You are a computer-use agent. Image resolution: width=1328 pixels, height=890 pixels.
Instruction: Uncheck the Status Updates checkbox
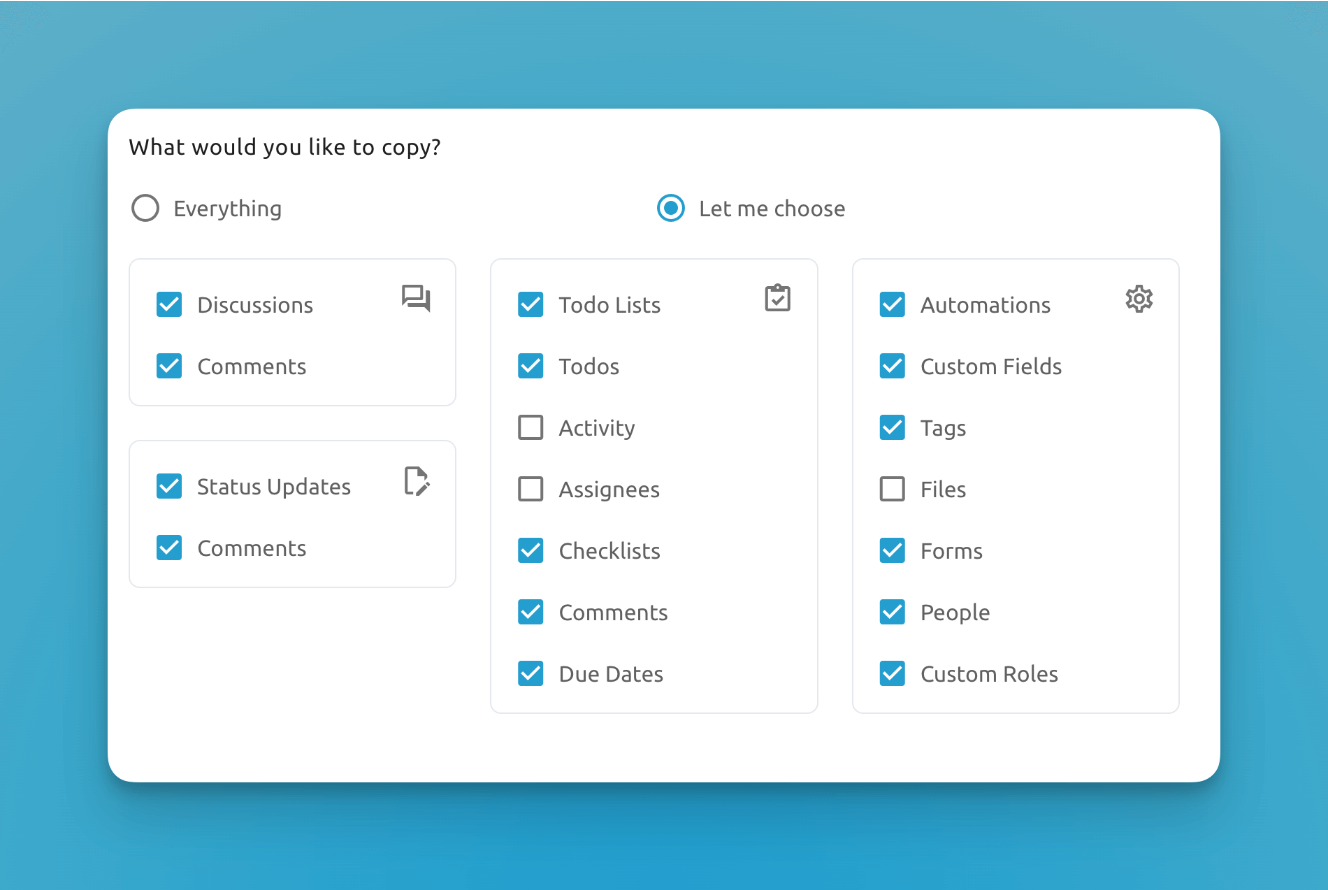(x=170, y=487)
